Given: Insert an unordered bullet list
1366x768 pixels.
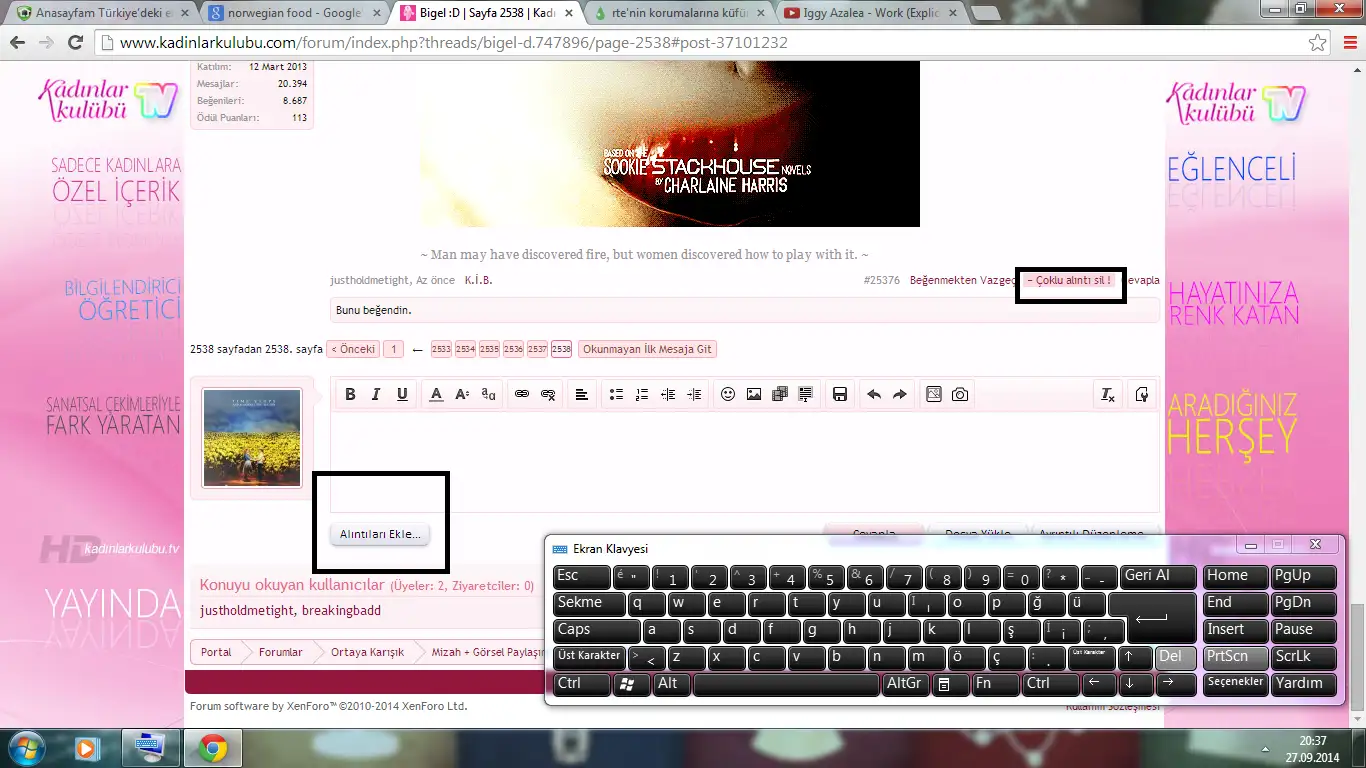Looking at the screenshot, I should point(616,395).
